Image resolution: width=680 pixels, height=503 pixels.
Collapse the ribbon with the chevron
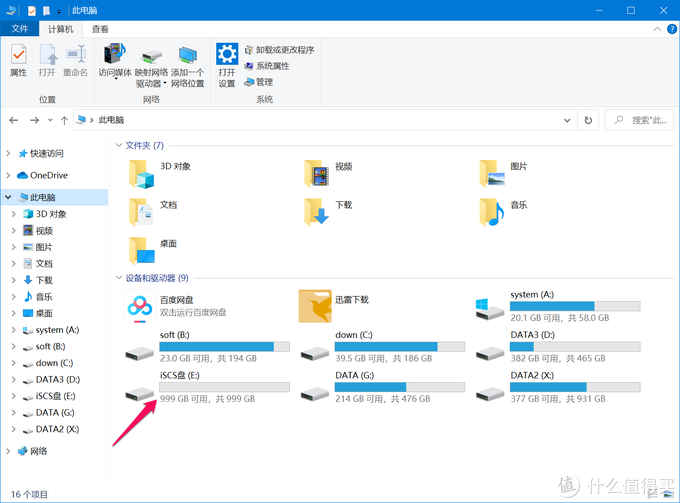pos(657,29)
